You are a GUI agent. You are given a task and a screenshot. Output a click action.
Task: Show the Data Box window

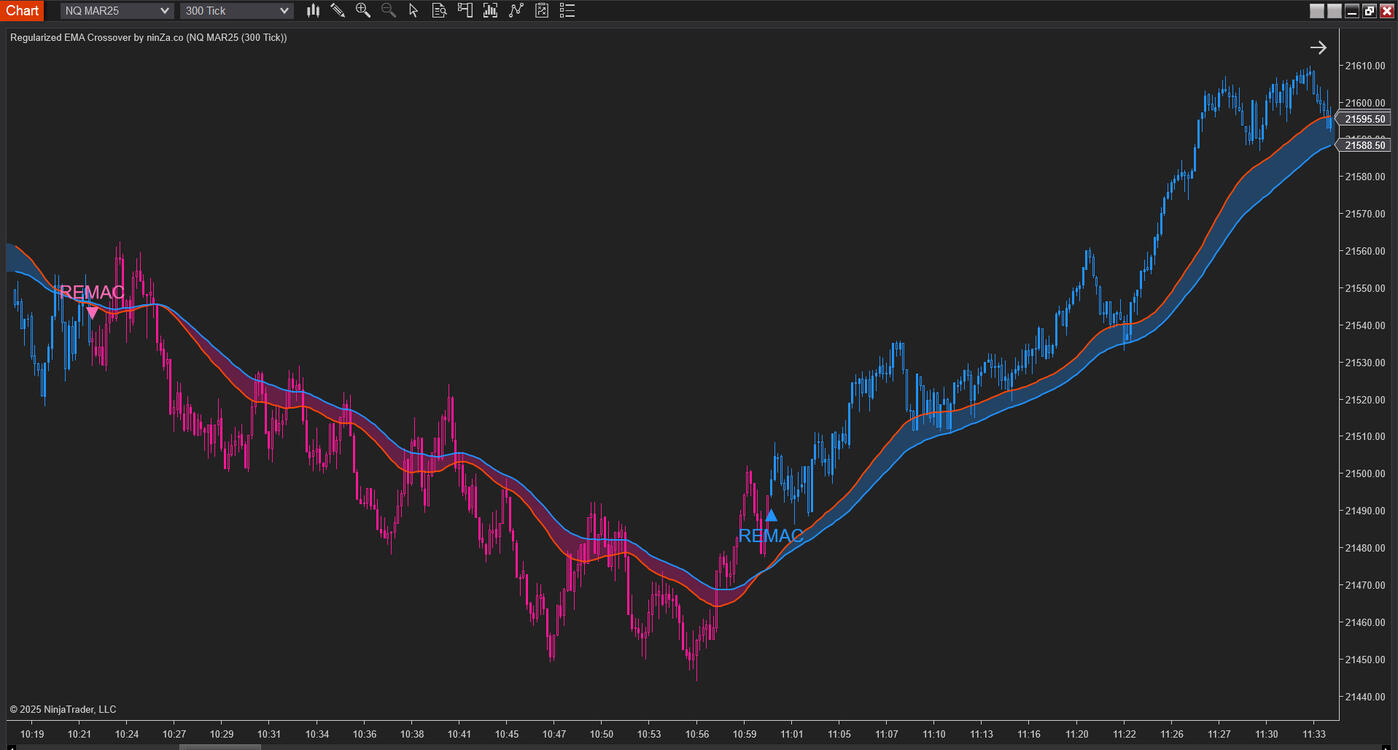click(x=439, y=11)
